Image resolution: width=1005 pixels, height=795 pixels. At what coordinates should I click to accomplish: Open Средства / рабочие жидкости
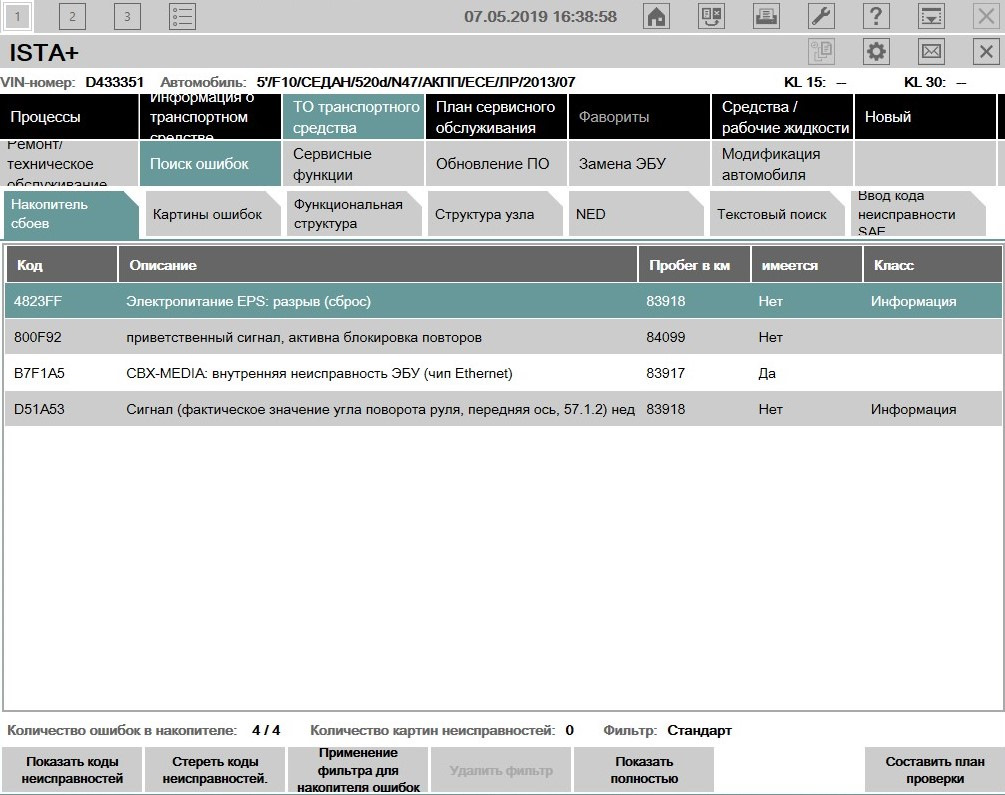coord(782,117)
